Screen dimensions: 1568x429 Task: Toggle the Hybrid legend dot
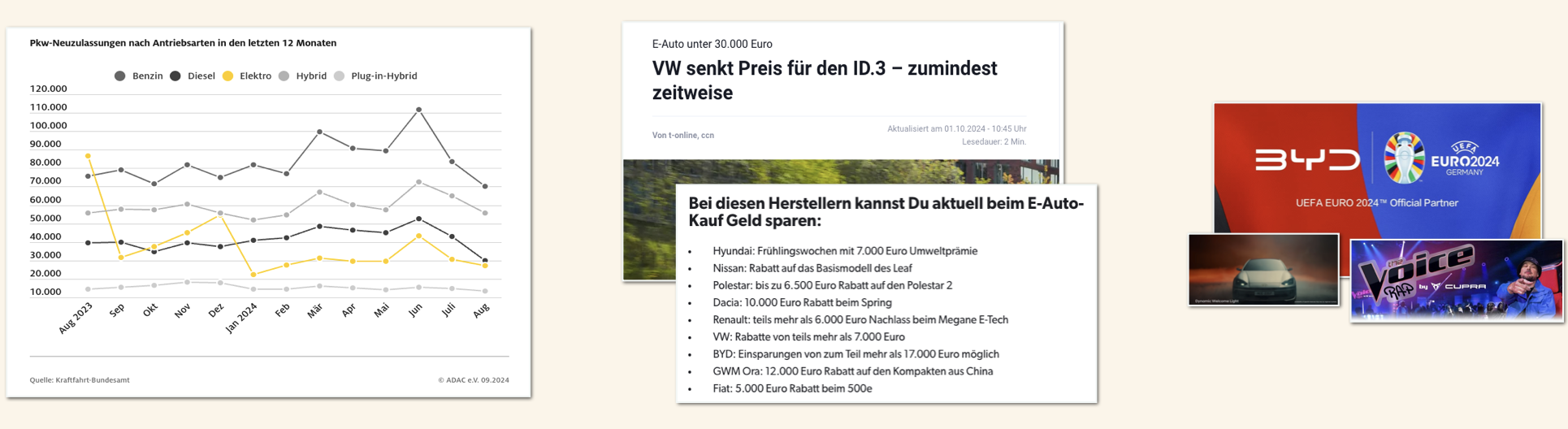(284, 76)
